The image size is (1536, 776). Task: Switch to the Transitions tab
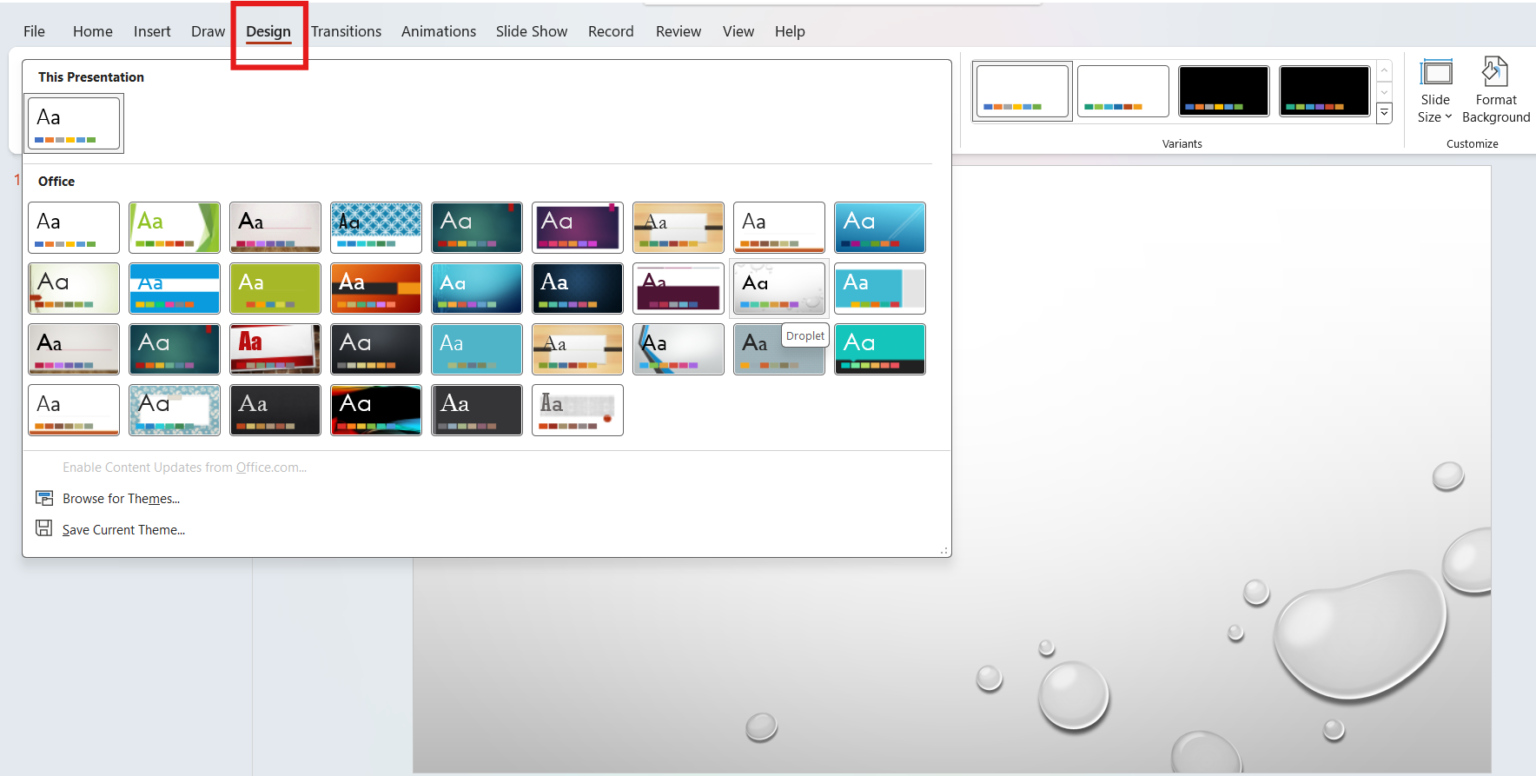(346, 31)
